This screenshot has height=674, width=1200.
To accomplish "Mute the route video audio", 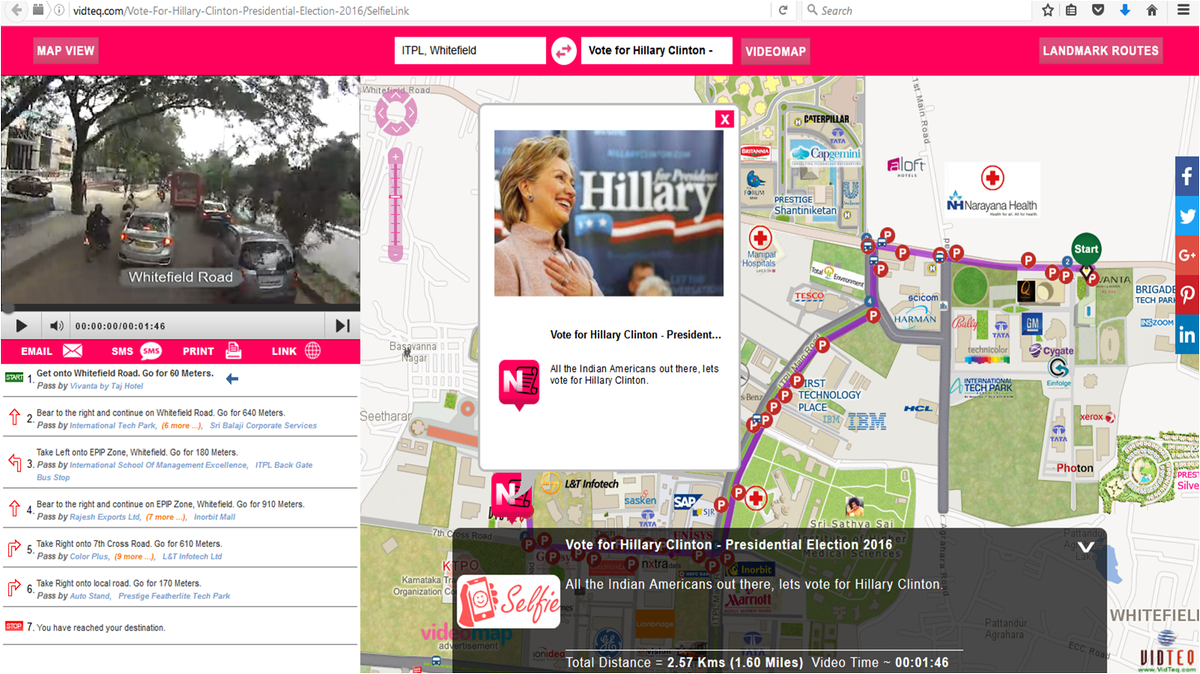I will tap(56, 325).
